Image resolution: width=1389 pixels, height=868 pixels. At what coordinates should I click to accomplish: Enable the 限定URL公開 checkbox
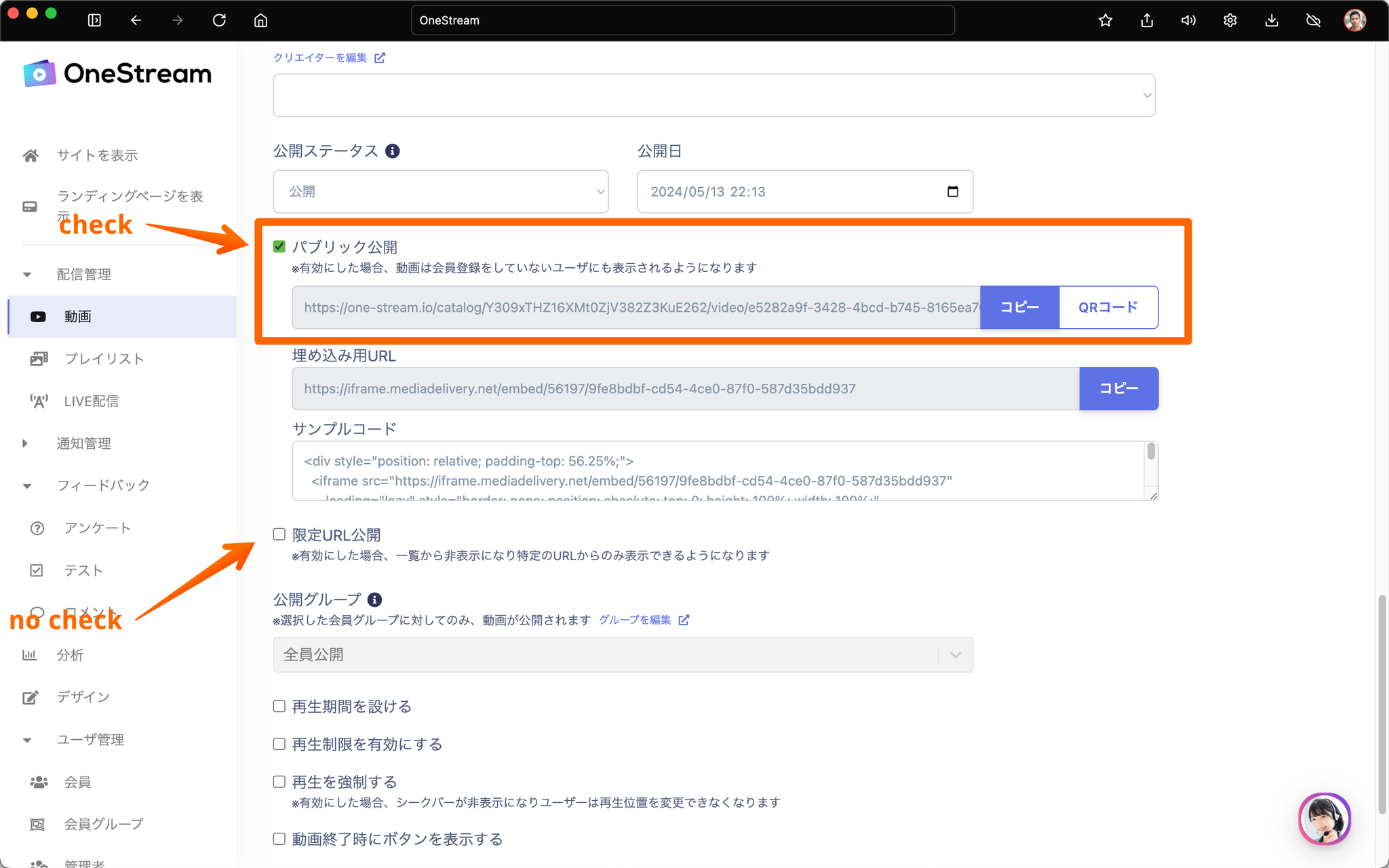(x=279, y=534)
